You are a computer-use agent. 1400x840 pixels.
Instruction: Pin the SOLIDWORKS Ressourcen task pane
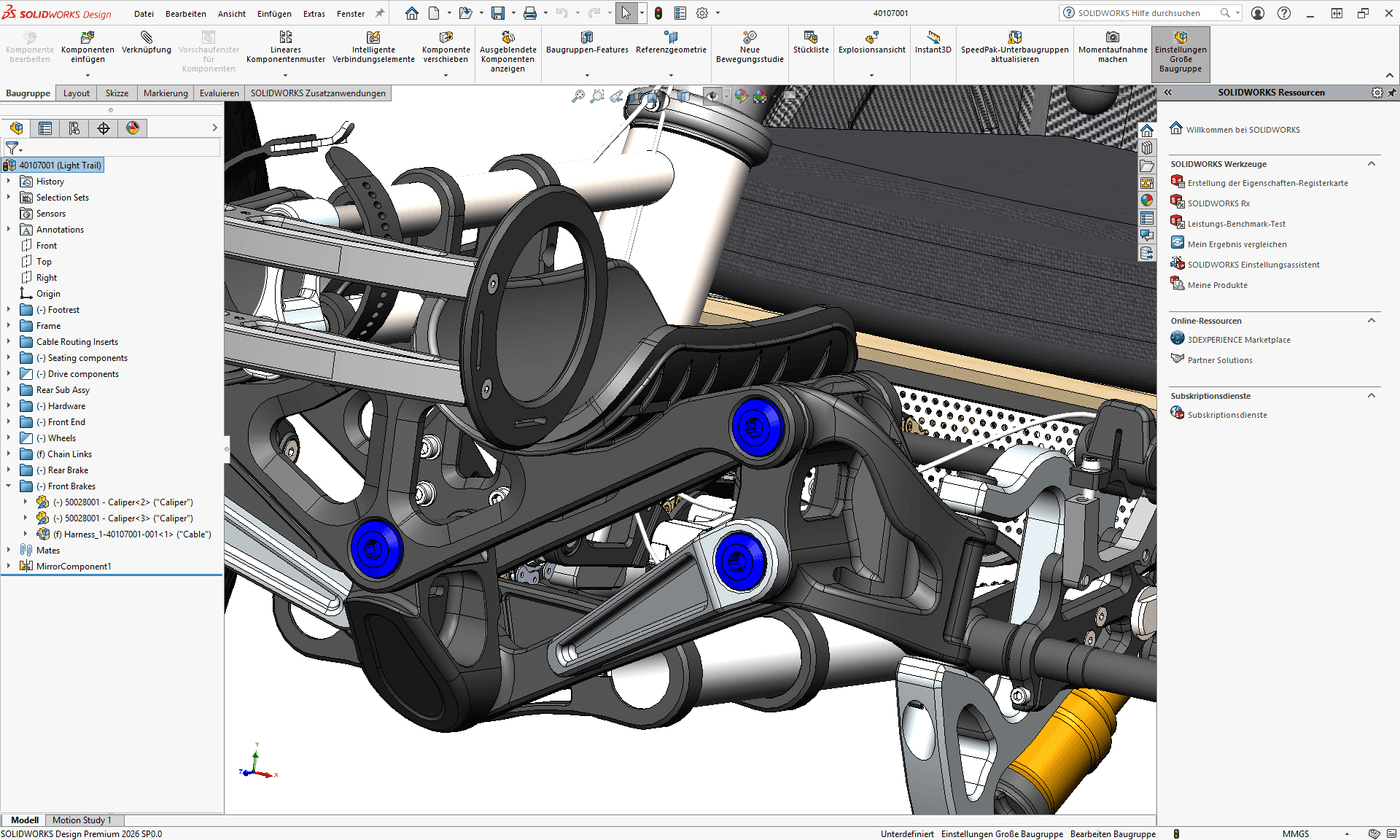click(1392, 92)
